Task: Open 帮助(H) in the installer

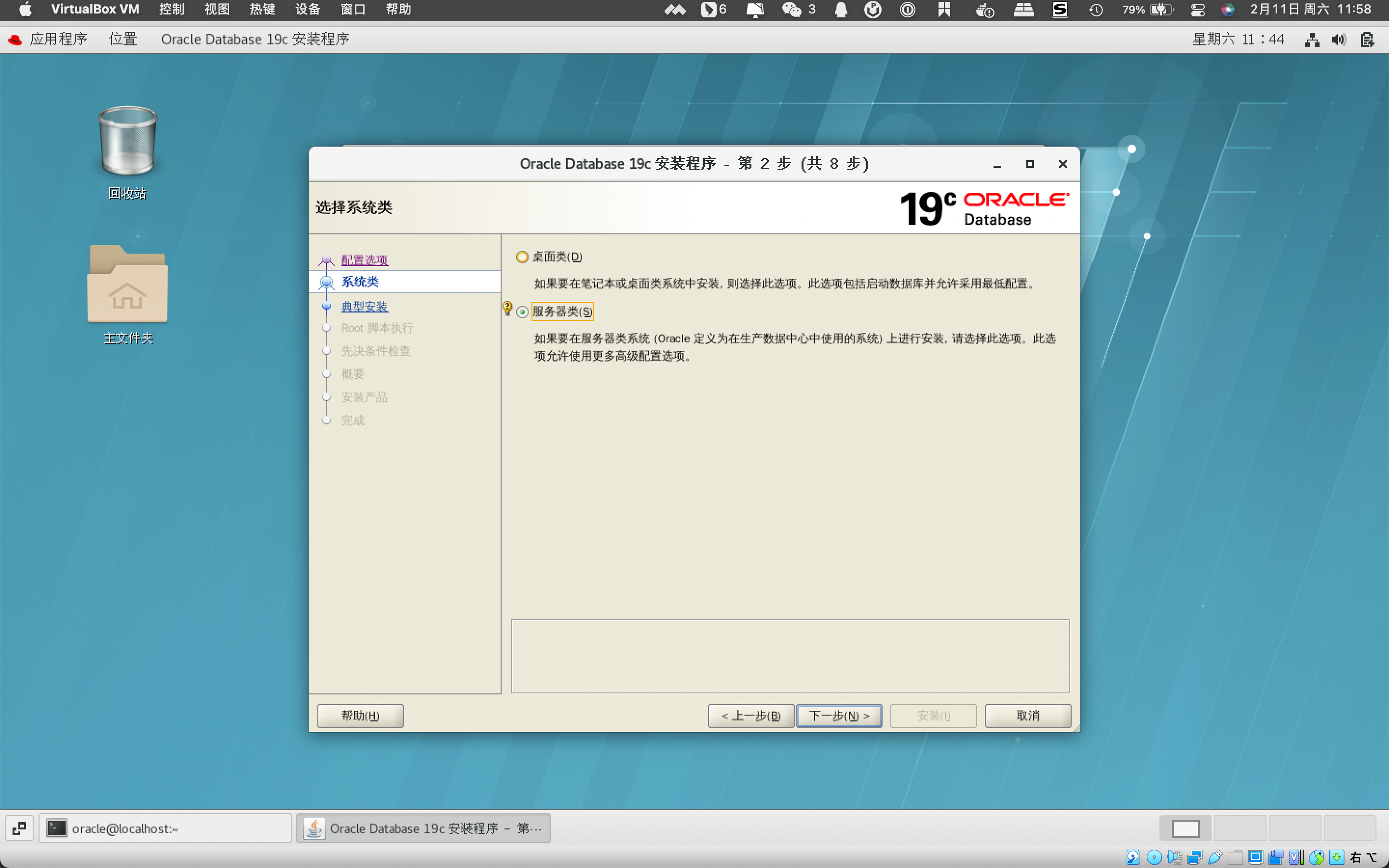Action: pyautogui.click(x=360, y=716)
